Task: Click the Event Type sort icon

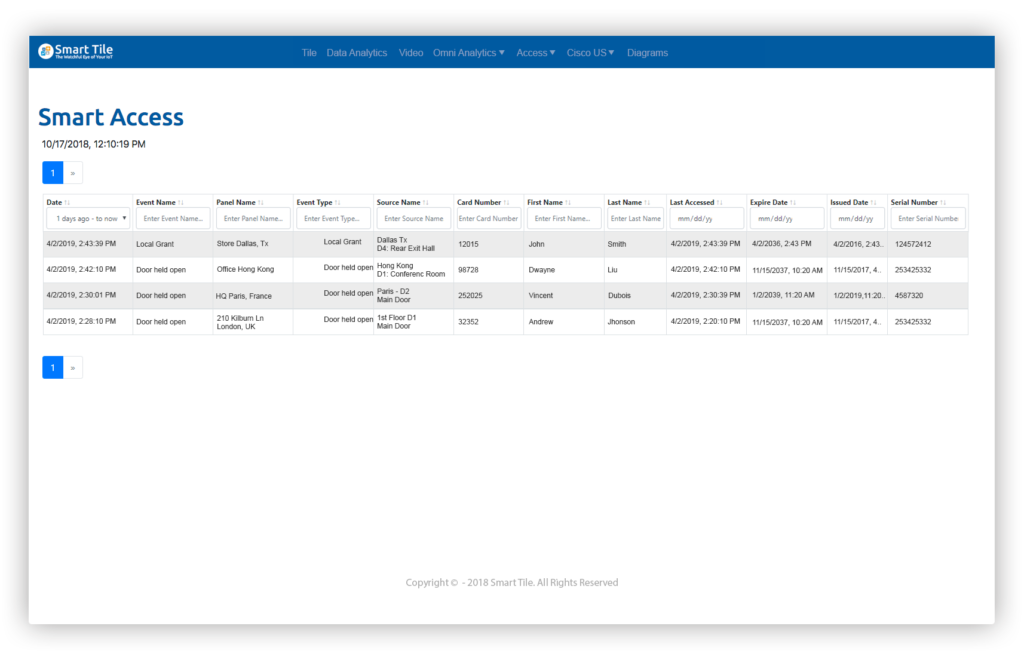Action: [x=338, y=201]
